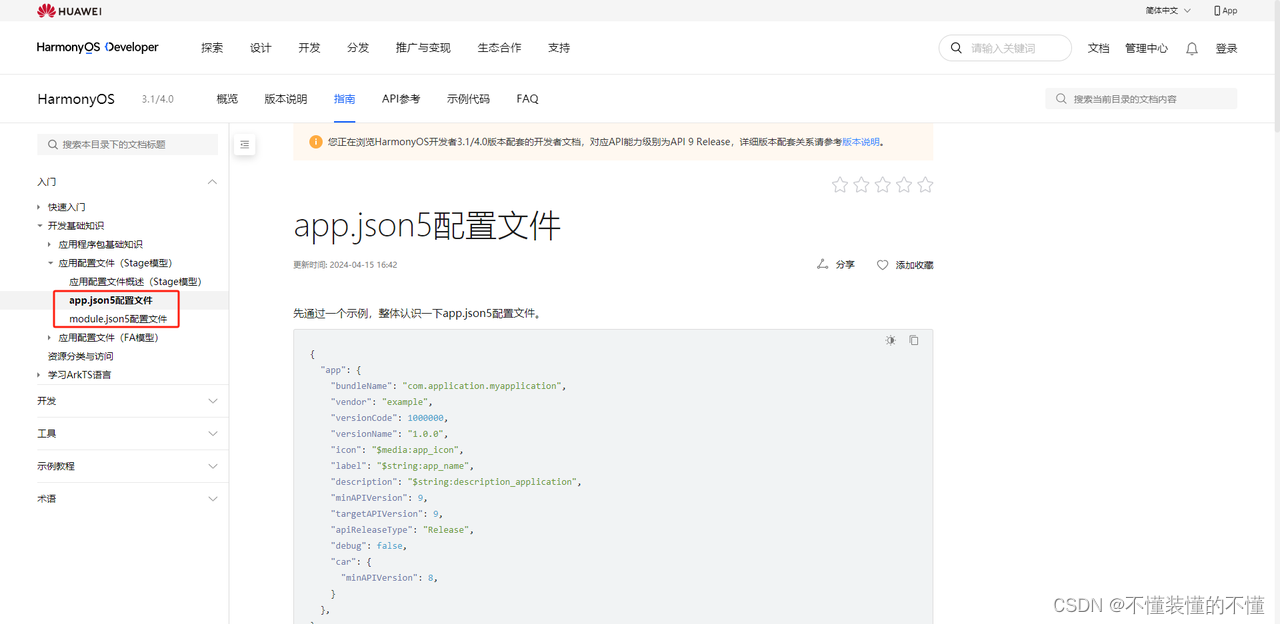Click the orange info icon in the banner
This screenshot has height=624, width=1280.
click(316, 142)
